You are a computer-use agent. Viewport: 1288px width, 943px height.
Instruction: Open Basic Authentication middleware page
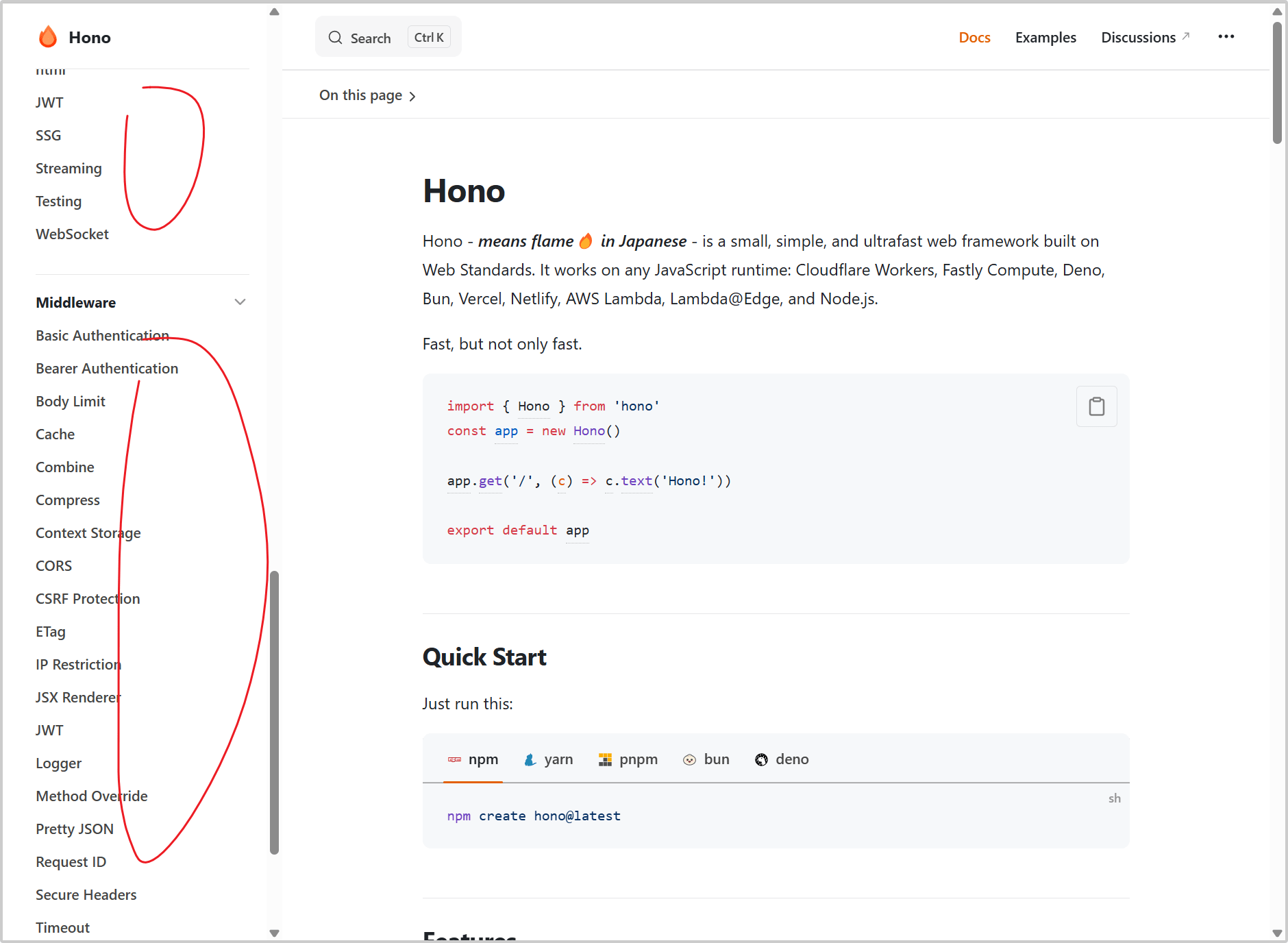[102, 336]
